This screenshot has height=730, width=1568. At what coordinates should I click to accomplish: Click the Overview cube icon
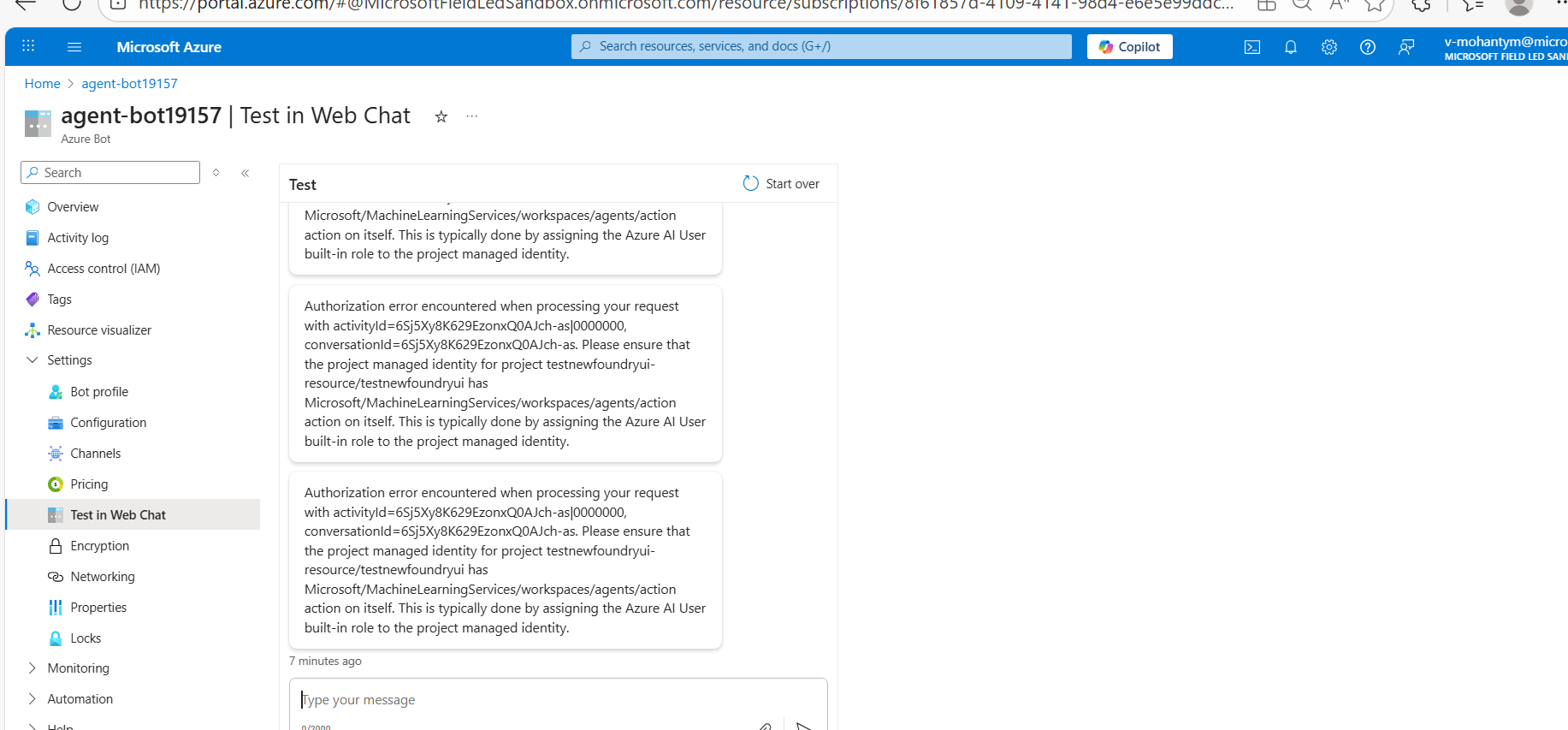33,207
